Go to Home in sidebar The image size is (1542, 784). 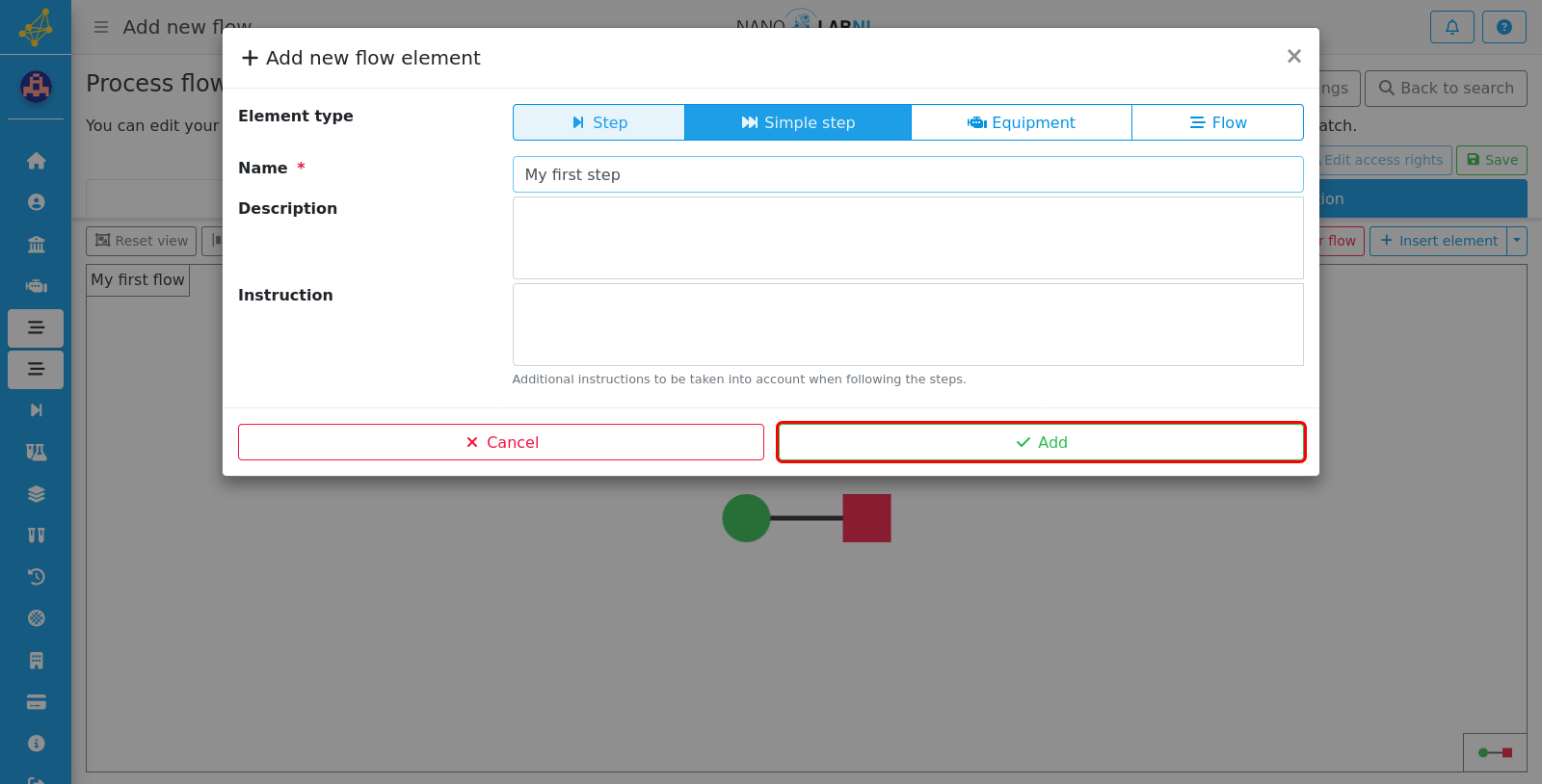point(36,161)
